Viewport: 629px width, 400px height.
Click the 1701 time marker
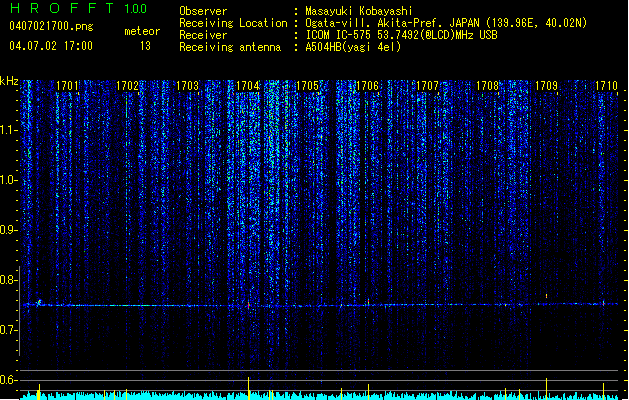(67, 86)
